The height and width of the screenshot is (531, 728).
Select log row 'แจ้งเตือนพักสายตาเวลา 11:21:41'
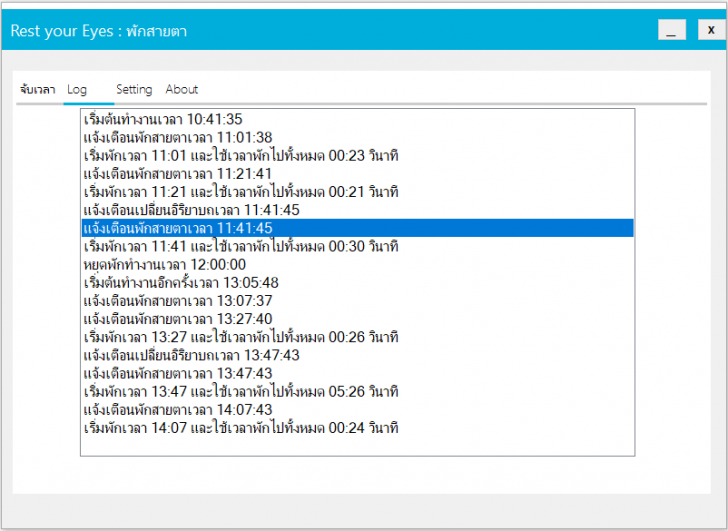pyautogui.click(x=358, y=174)
